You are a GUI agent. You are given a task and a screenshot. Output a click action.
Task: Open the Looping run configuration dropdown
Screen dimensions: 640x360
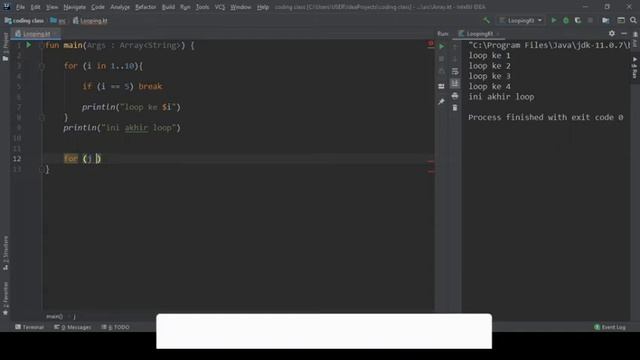(x=520, y=20)
